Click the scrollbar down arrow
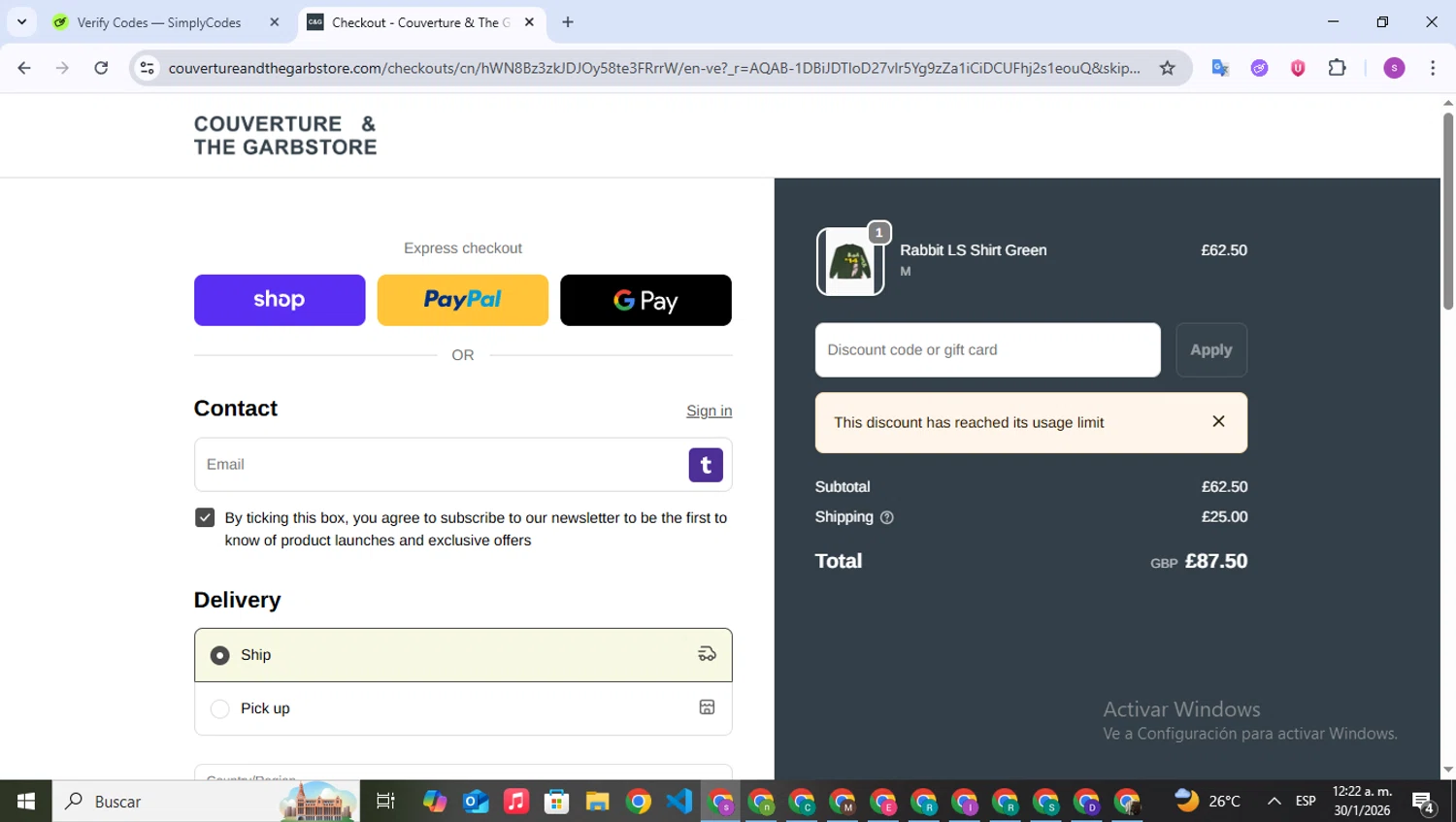 coord(1447,770)
